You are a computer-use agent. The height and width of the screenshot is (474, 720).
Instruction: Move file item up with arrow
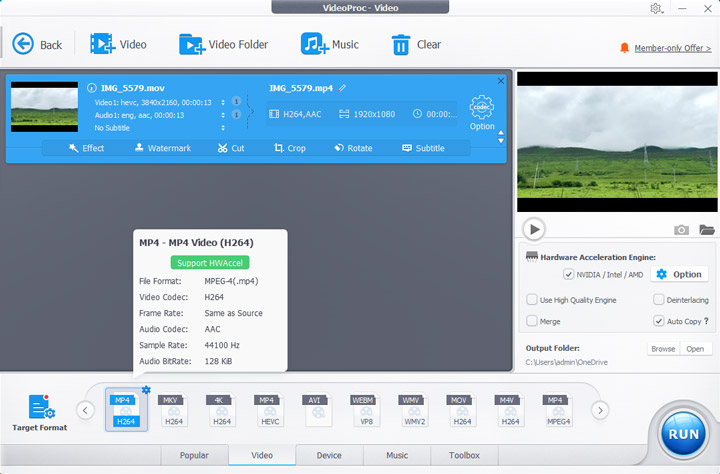(x=501, y=133)
